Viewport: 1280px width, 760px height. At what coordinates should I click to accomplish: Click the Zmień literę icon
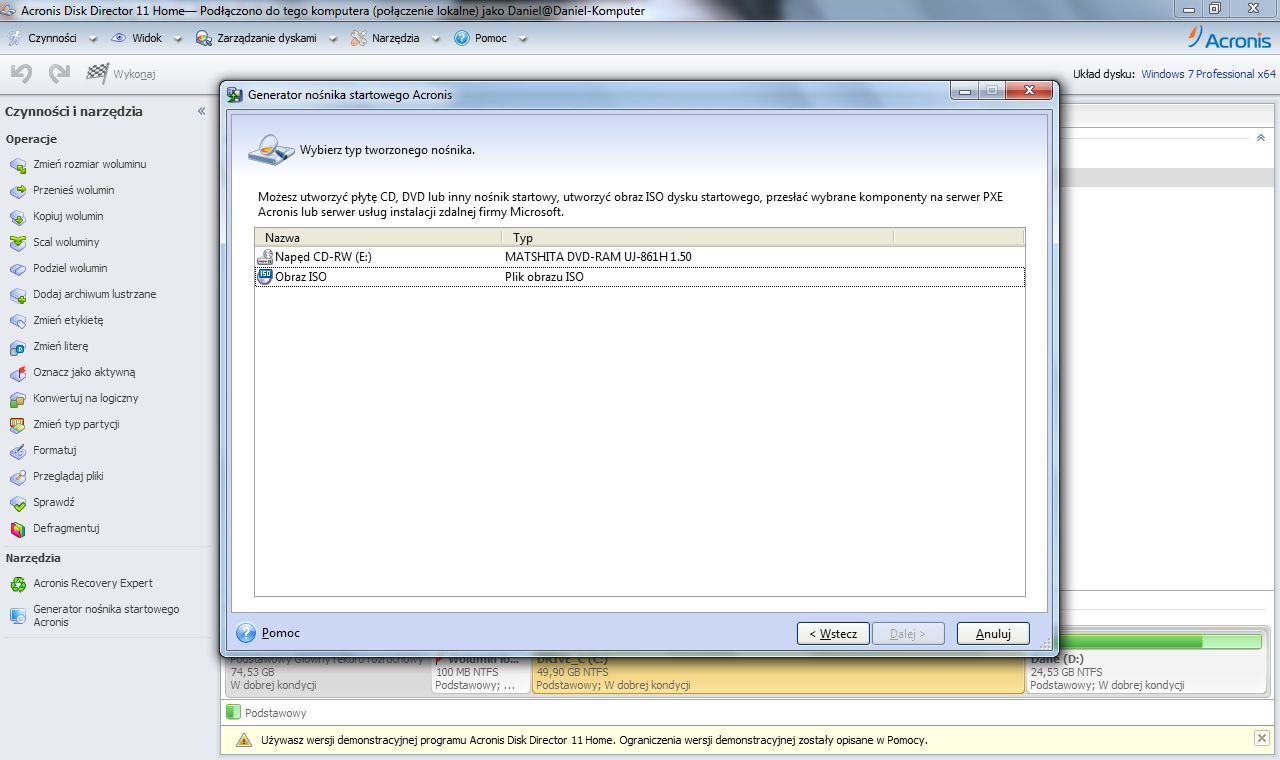pyautogui.click(x=17, y=347)
